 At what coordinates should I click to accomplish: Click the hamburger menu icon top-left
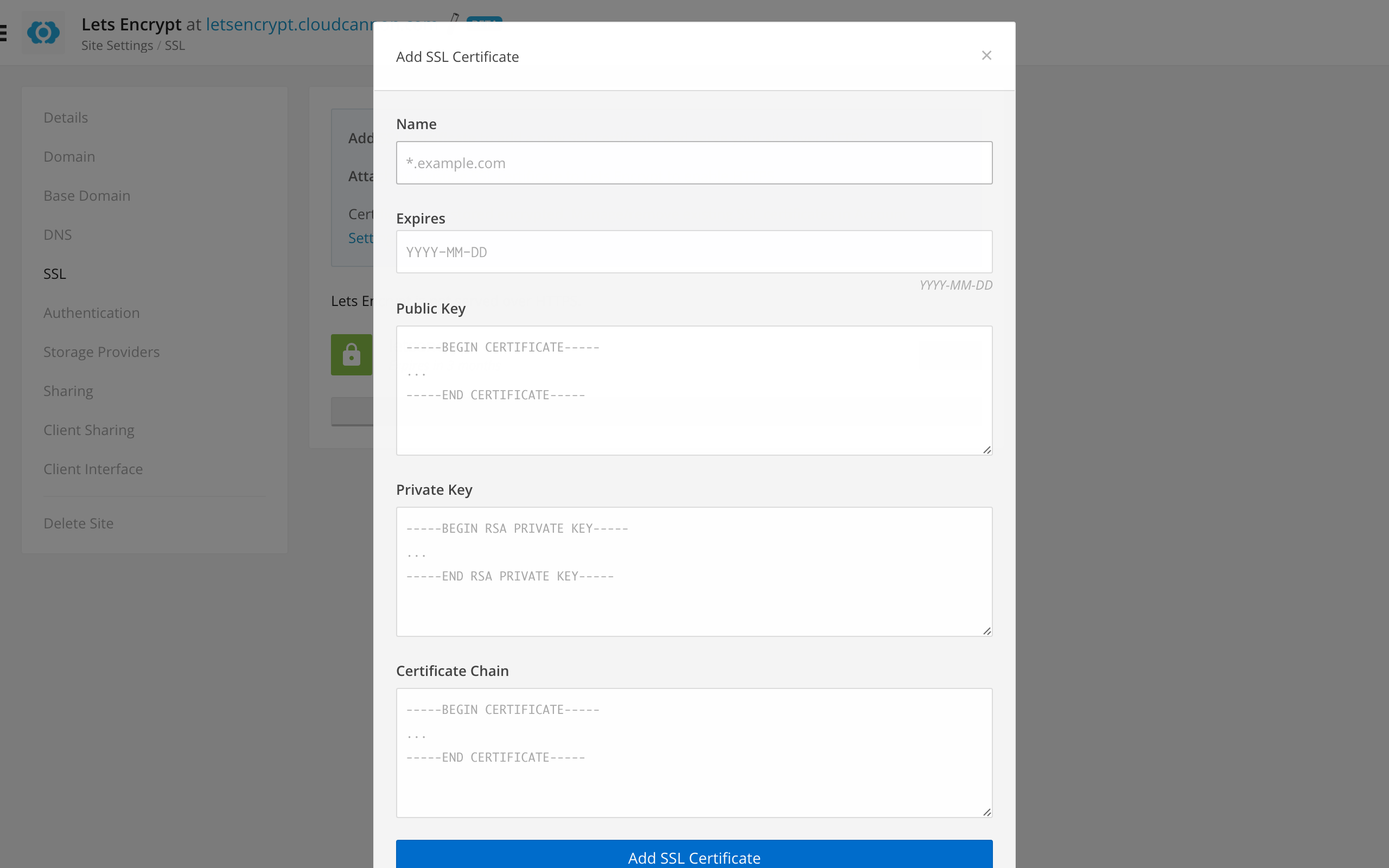[x=4, y=31]
